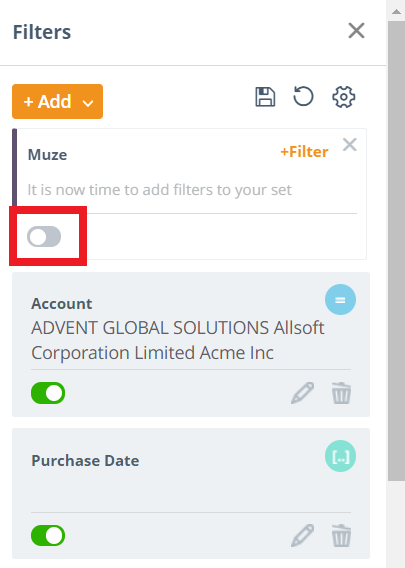Click the save filters floppy disk icon
Image resolution: width=405 pixels, height=568 pixels.
point(265,97)
